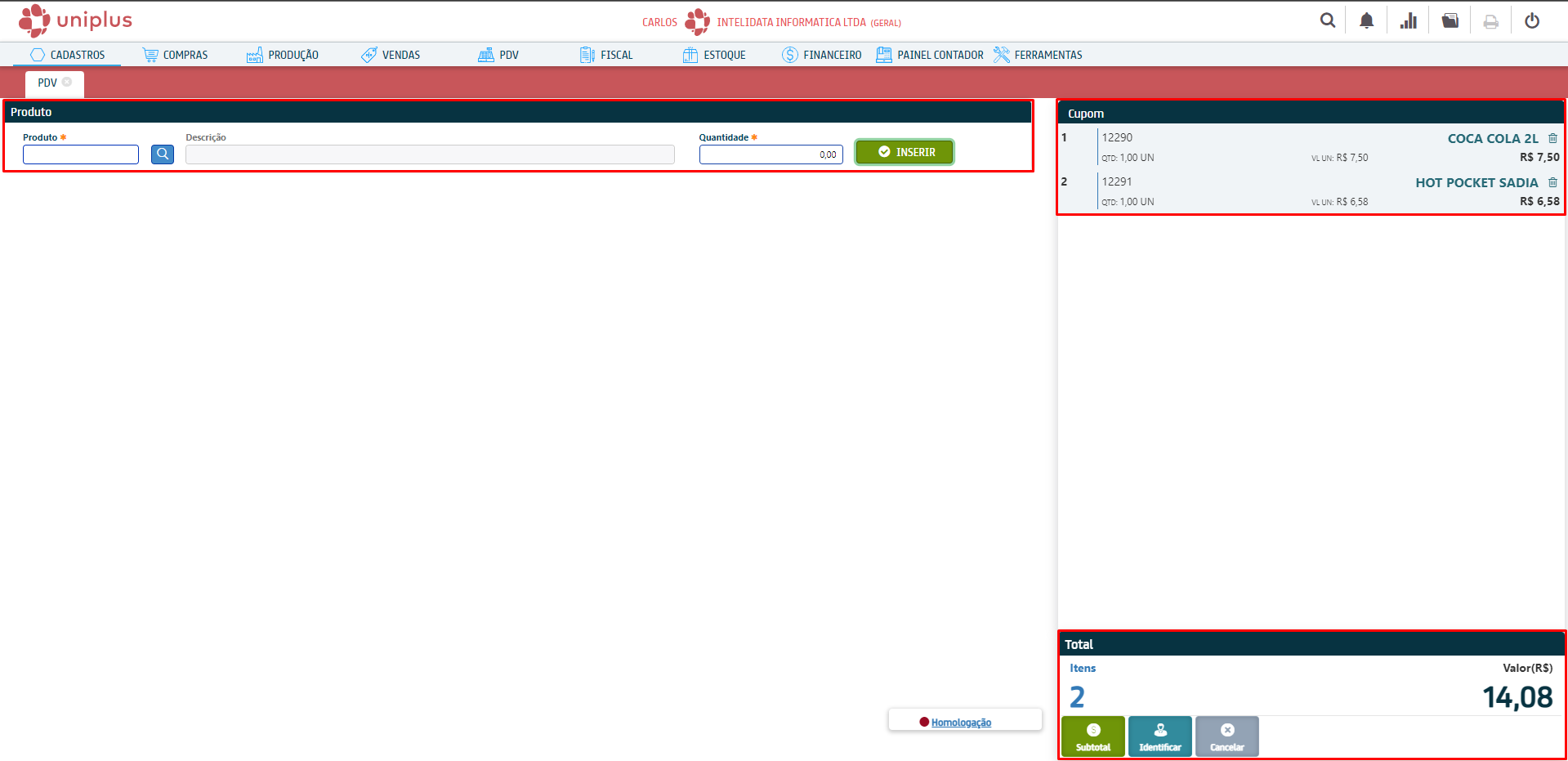
Task: Close the PDV tab
Action: (x=67, y=82)
